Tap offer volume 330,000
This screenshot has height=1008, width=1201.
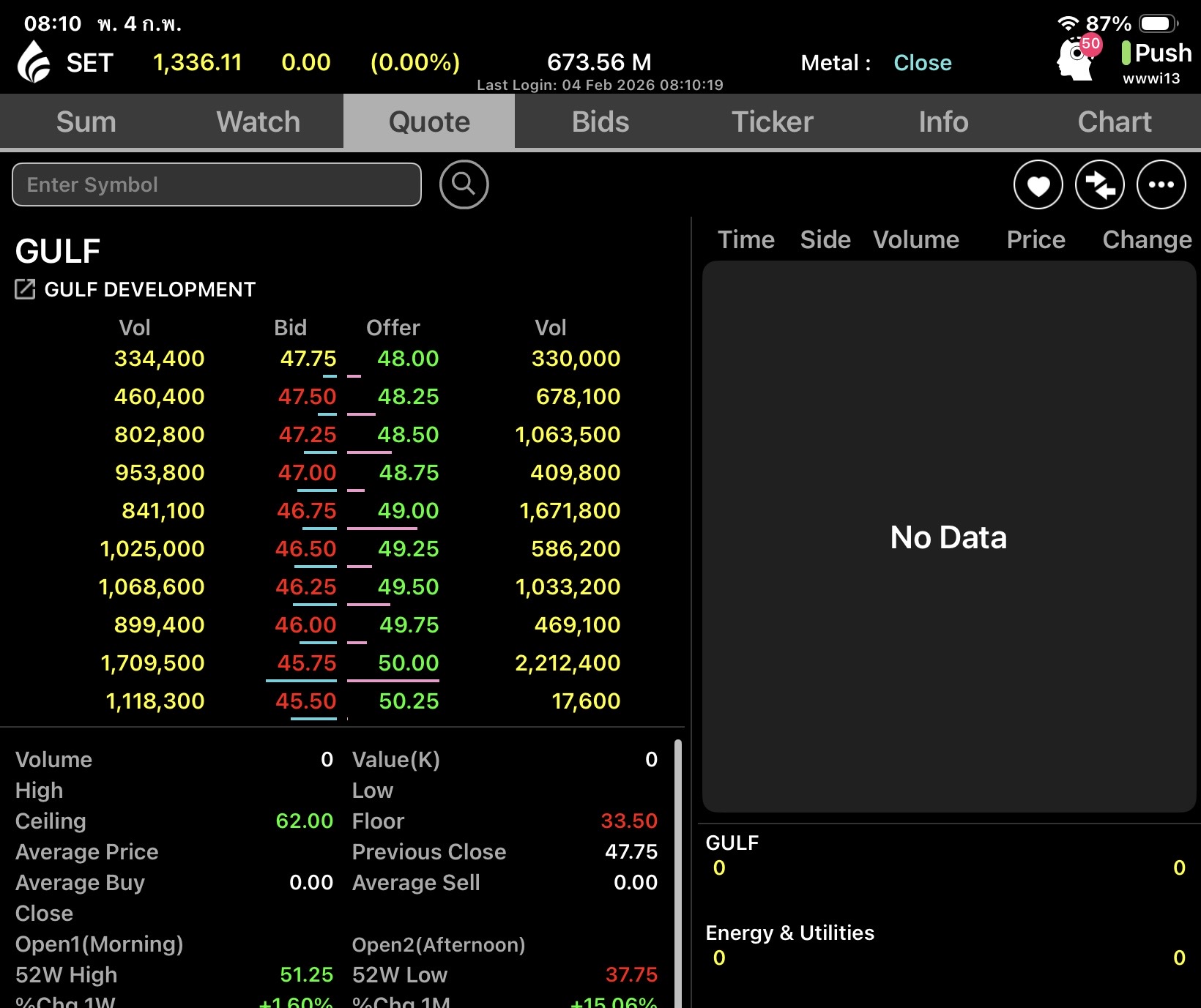point(576,358)
